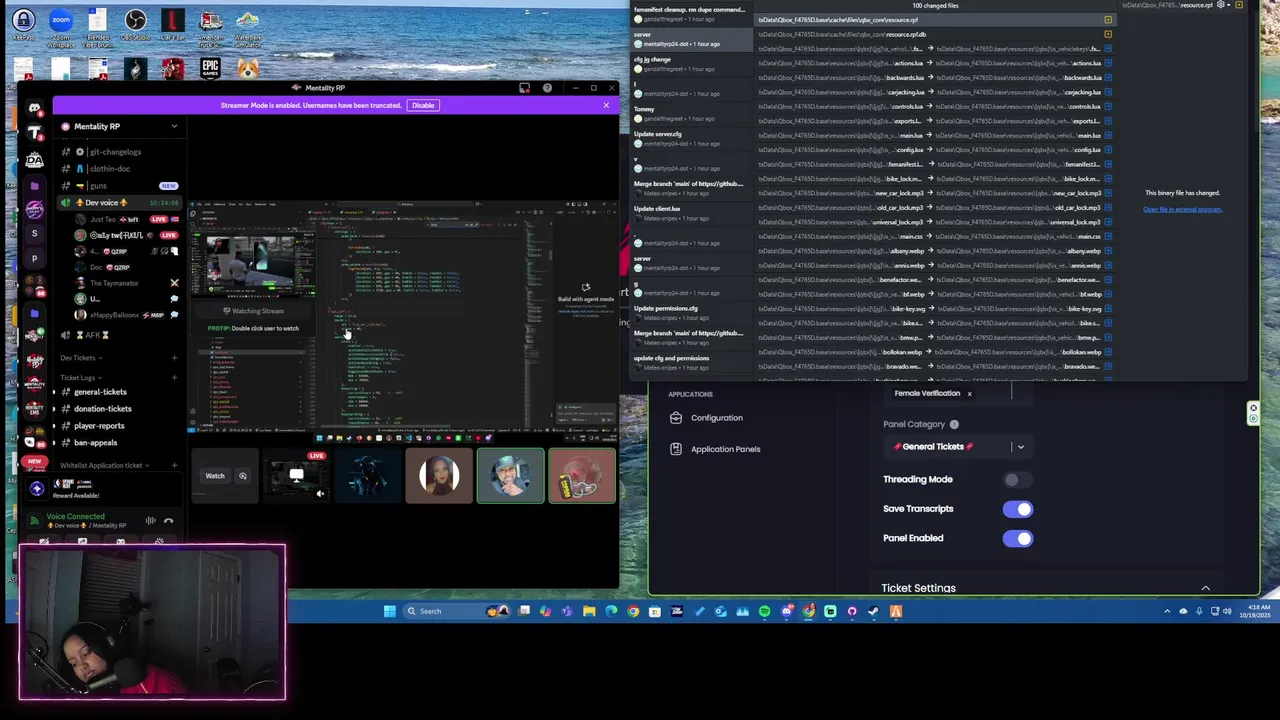
Task: Open Spotify from taskbar
Action: (x=764, y=611)
